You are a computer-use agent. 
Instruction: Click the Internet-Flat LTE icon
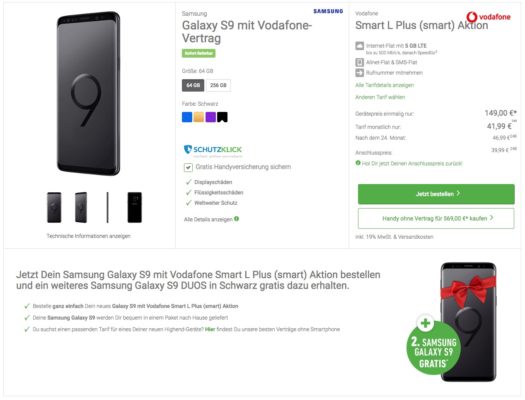coord(360,46)
